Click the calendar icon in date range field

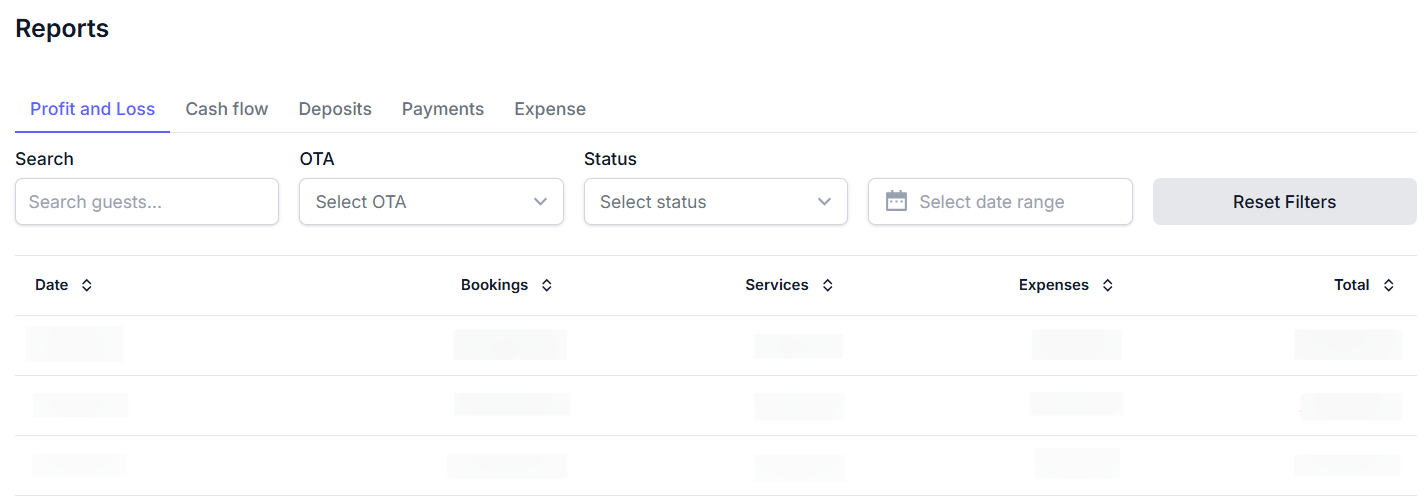click(x=896, y=201)
